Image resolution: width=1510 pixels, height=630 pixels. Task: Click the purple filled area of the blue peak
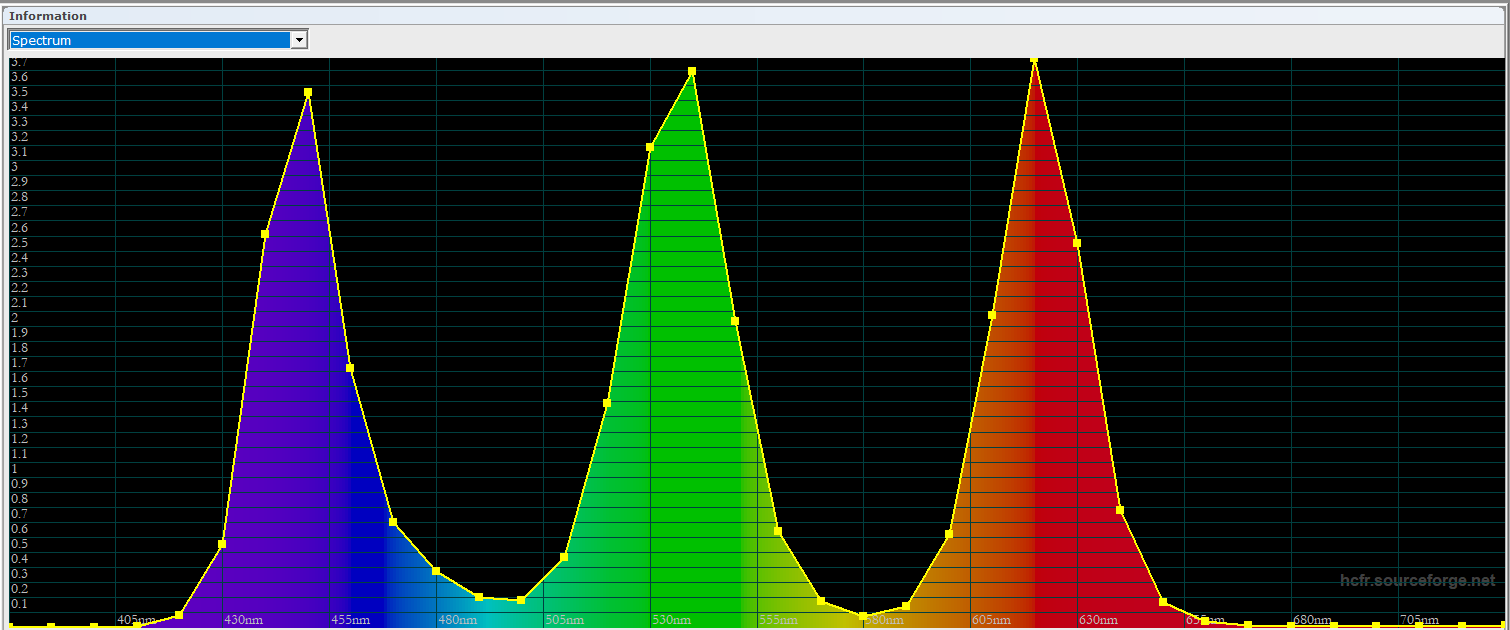[290, 400]
